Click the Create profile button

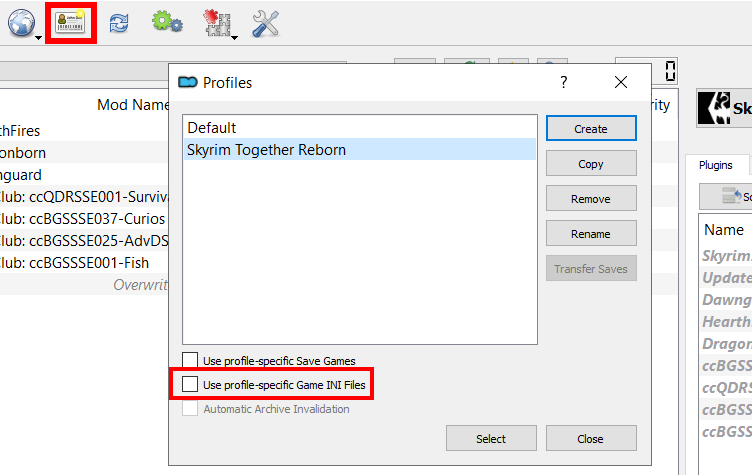click(591, 129)
